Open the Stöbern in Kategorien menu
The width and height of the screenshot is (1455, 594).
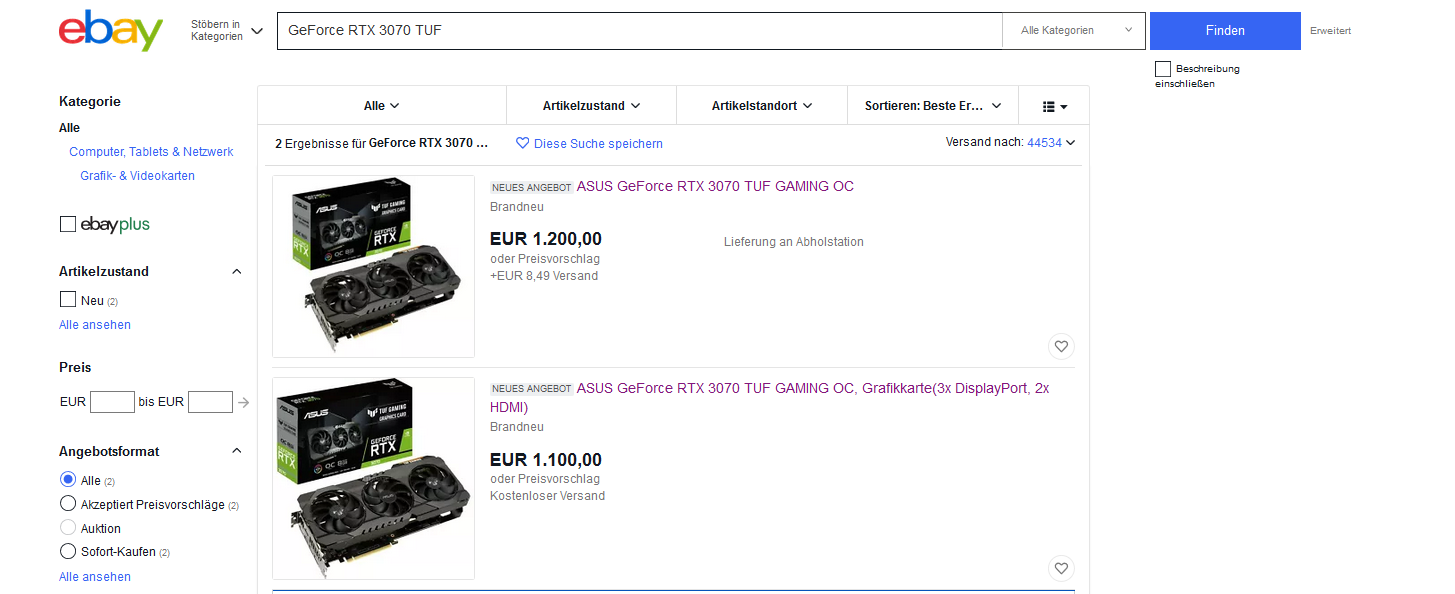point(227,31)
